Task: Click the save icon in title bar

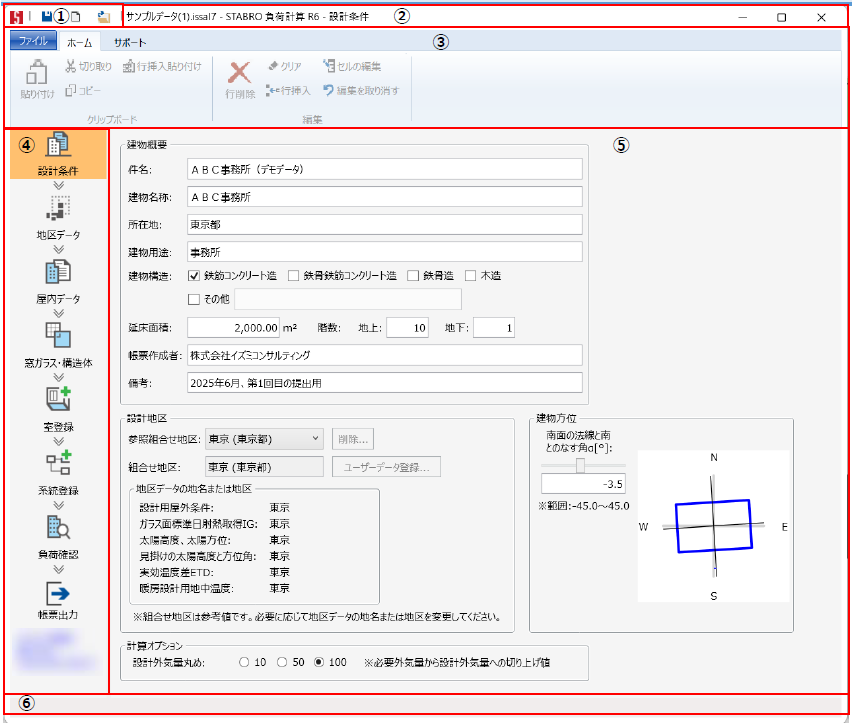Action: tap(47, 17)
